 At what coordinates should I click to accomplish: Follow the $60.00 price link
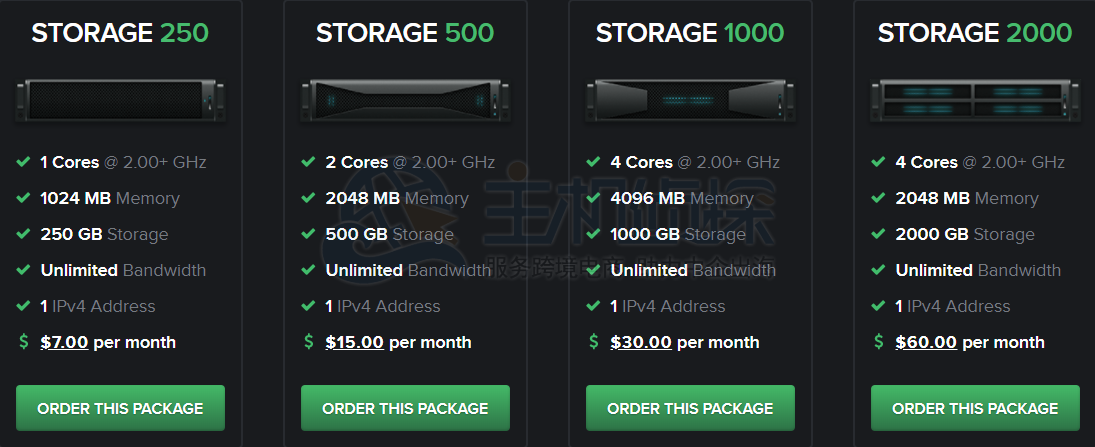926,342
